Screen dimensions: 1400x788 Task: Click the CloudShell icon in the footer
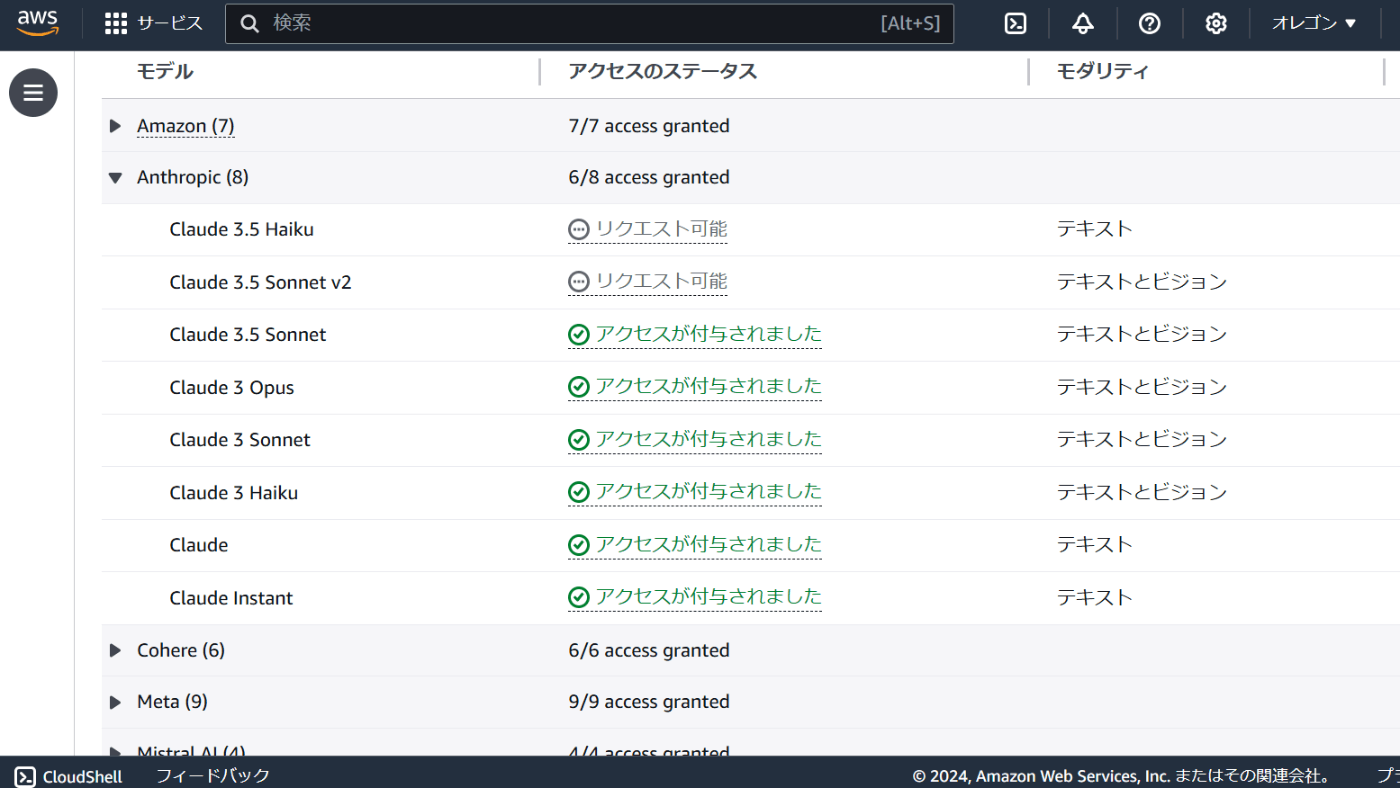26,776
